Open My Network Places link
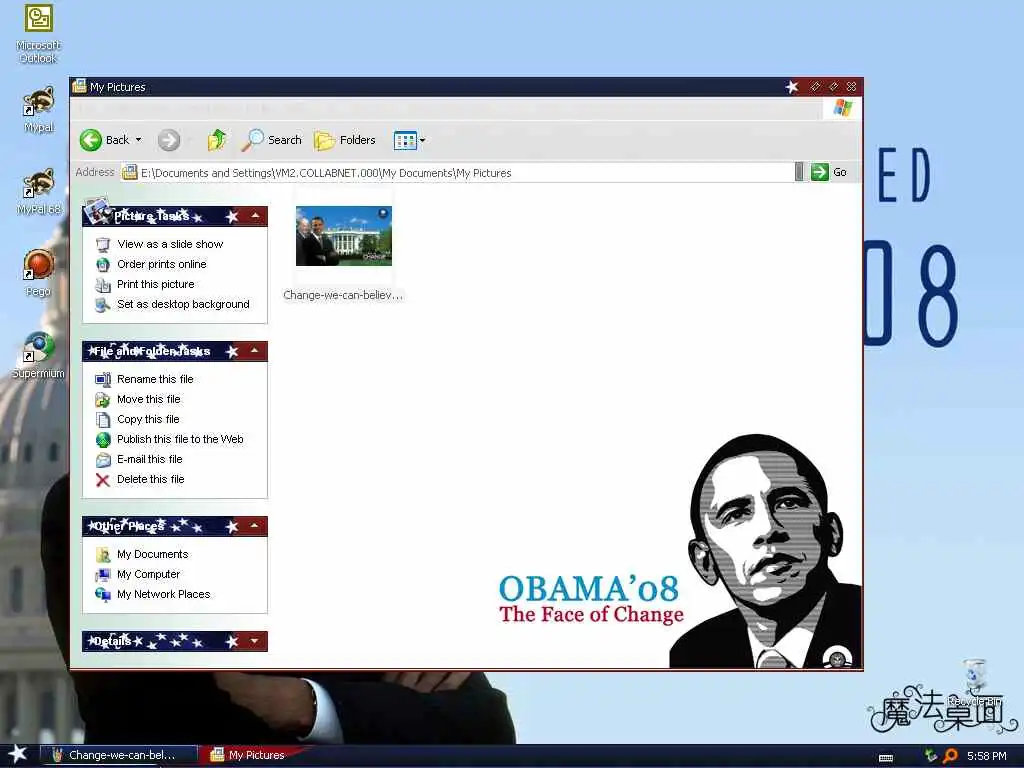The image size is (1024, 768). tap(163, 594)
